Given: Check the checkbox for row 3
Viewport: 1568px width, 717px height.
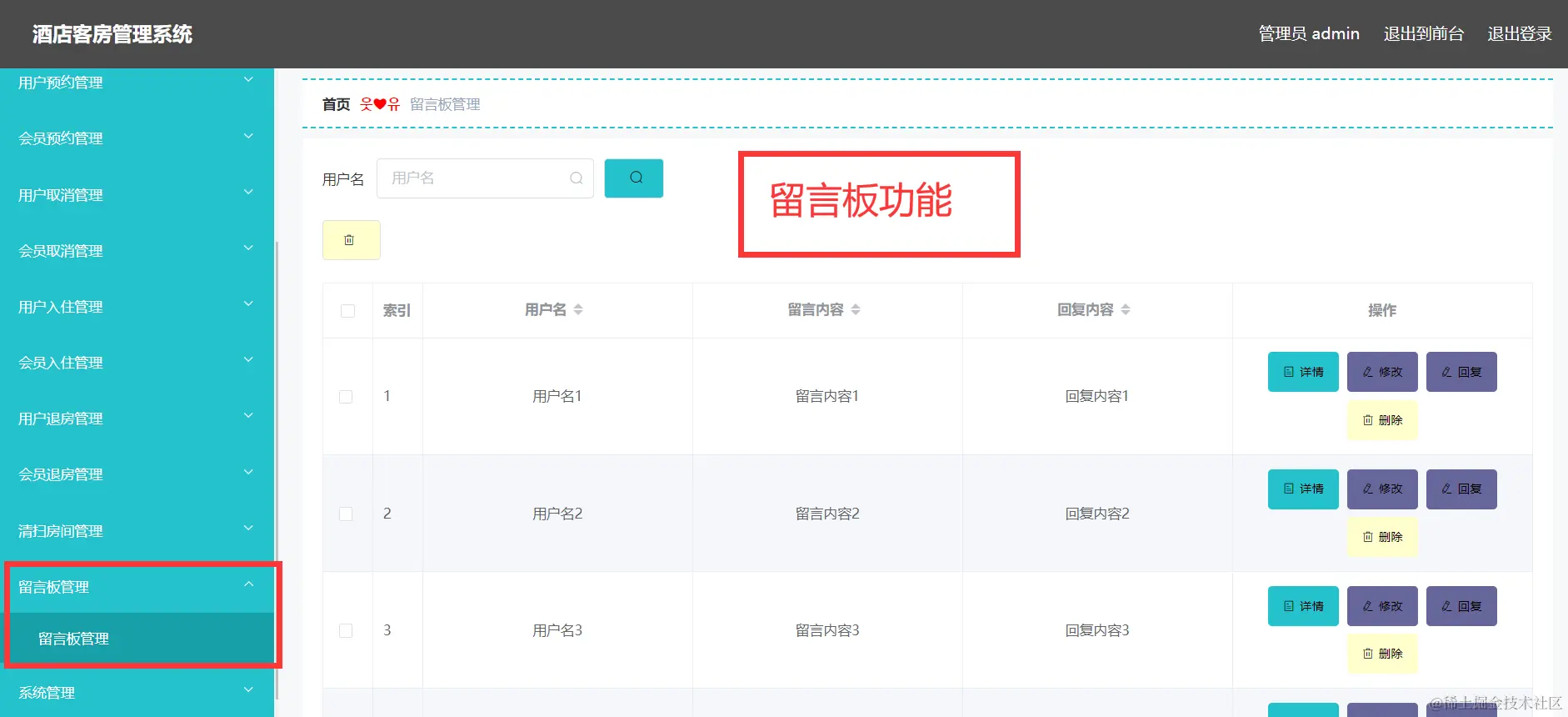Looking at the screenshot, I should [x=346, y=630].
